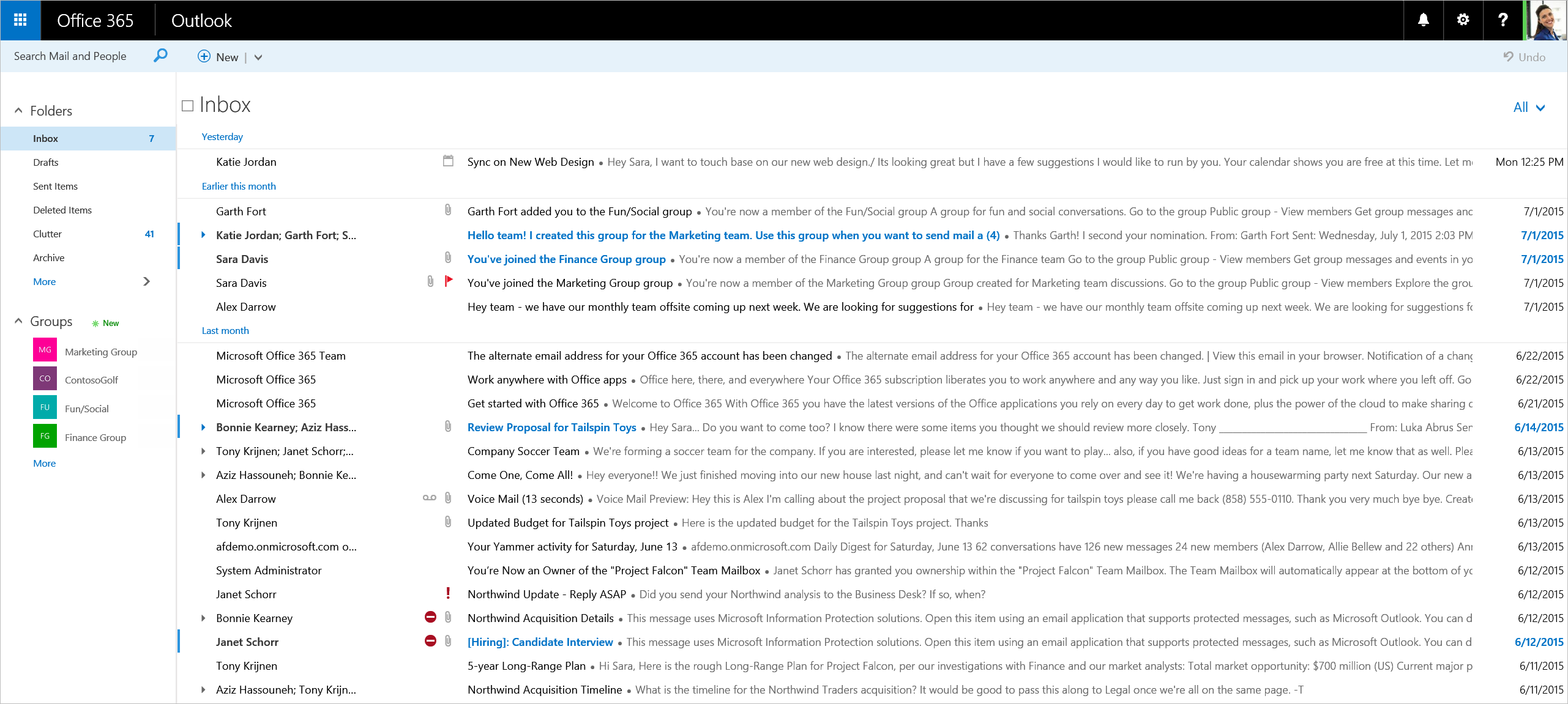Click the search magnifier icon
Screen dimensions: 1568x704
coord(160,56)
